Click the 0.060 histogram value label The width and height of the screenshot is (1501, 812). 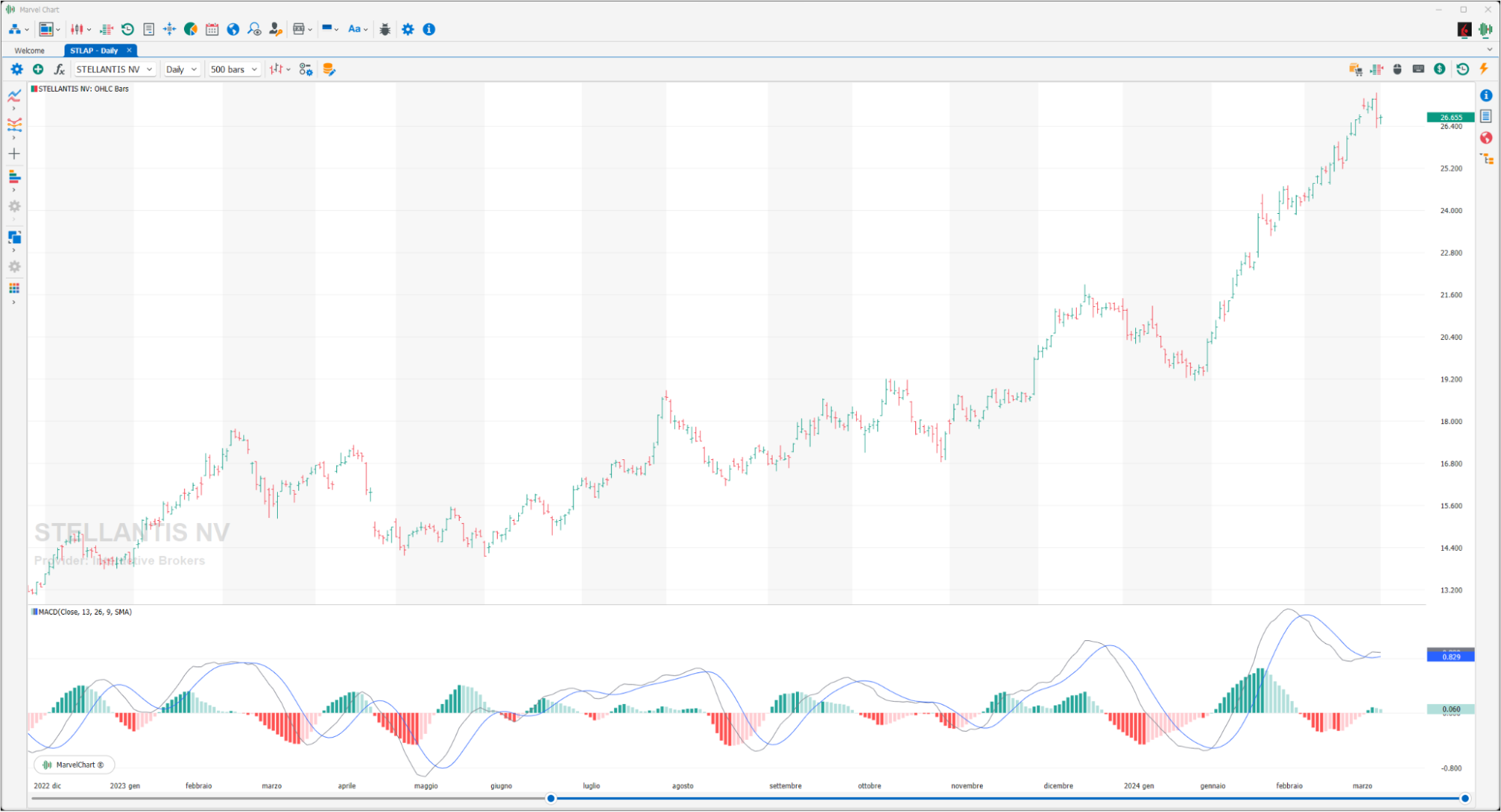(x=1450, y=708)
